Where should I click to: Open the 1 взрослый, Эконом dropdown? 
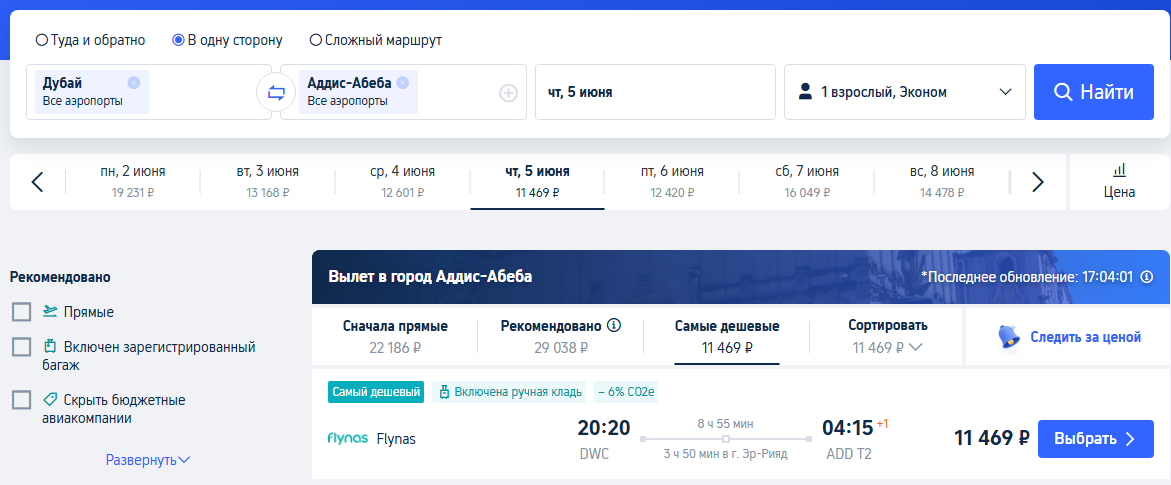[904, 92]
